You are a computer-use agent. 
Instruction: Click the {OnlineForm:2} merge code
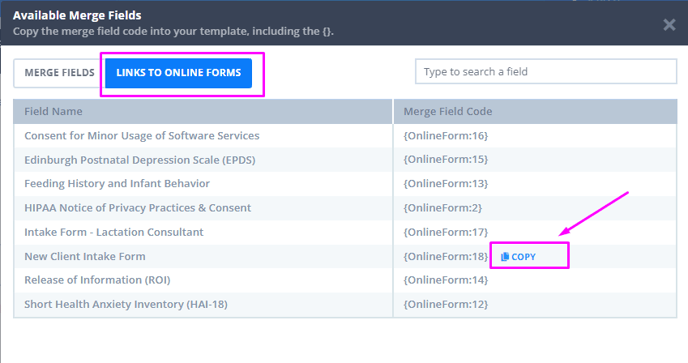(x=442, y=208)
